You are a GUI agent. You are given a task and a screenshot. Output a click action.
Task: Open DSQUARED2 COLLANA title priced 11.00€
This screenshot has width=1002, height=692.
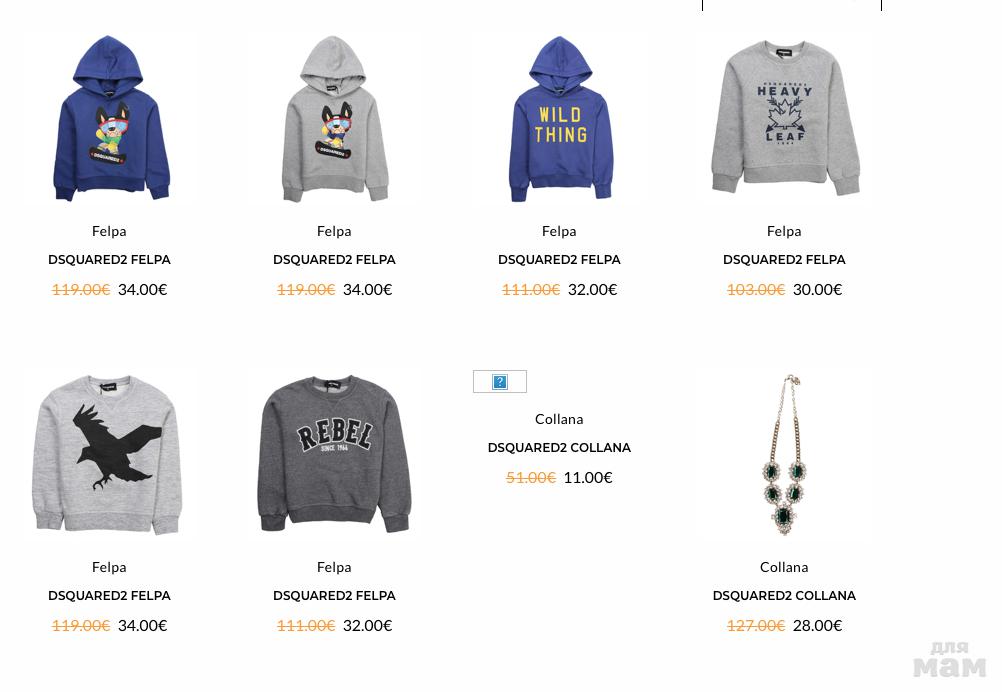click(559, 447)
